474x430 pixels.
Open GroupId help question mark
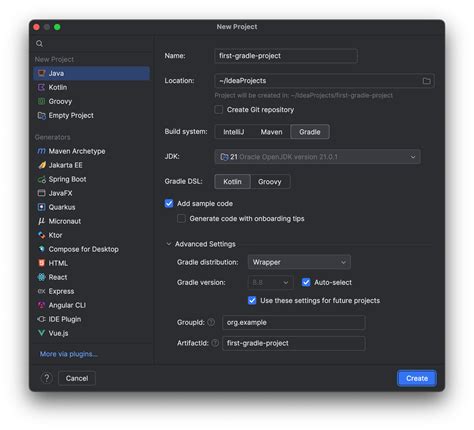coord(211,322)
